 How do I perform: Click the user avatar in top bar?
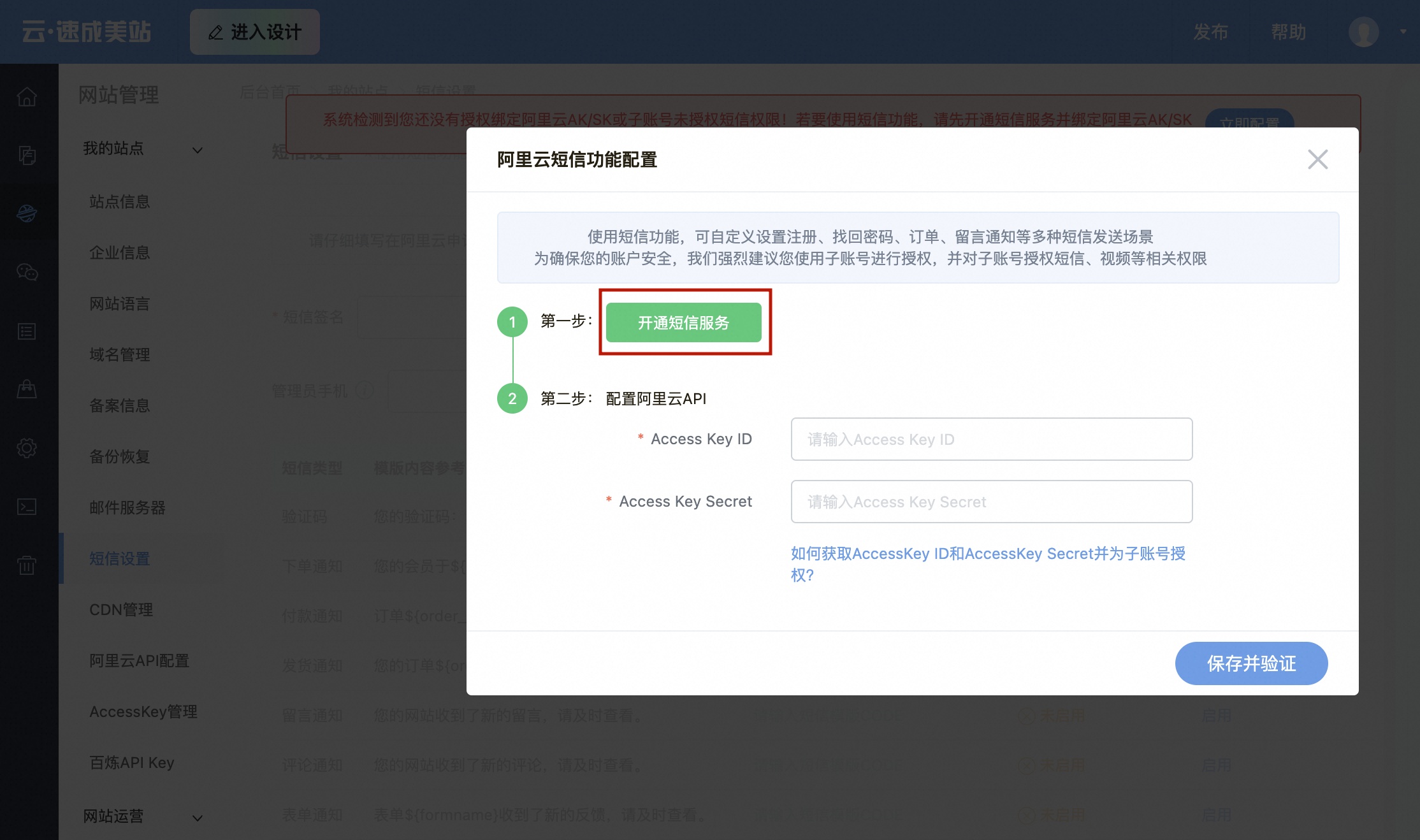1363,32
